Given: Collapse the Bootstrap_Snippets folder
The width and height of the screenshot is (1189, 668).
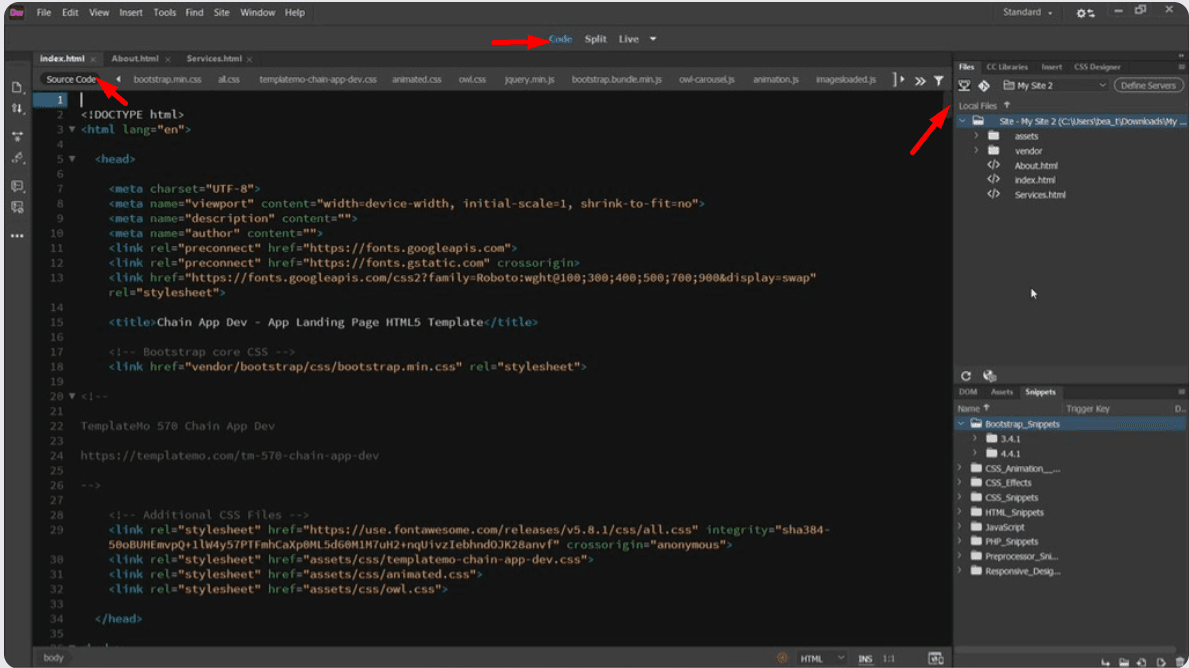Looking at the screenshot, I should (x=962, y=424).
